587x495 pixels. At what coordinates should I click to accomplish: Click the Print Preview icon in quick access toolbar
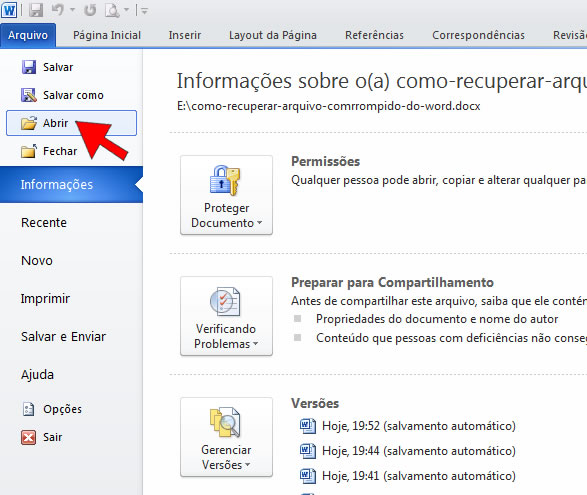point(112,10)
